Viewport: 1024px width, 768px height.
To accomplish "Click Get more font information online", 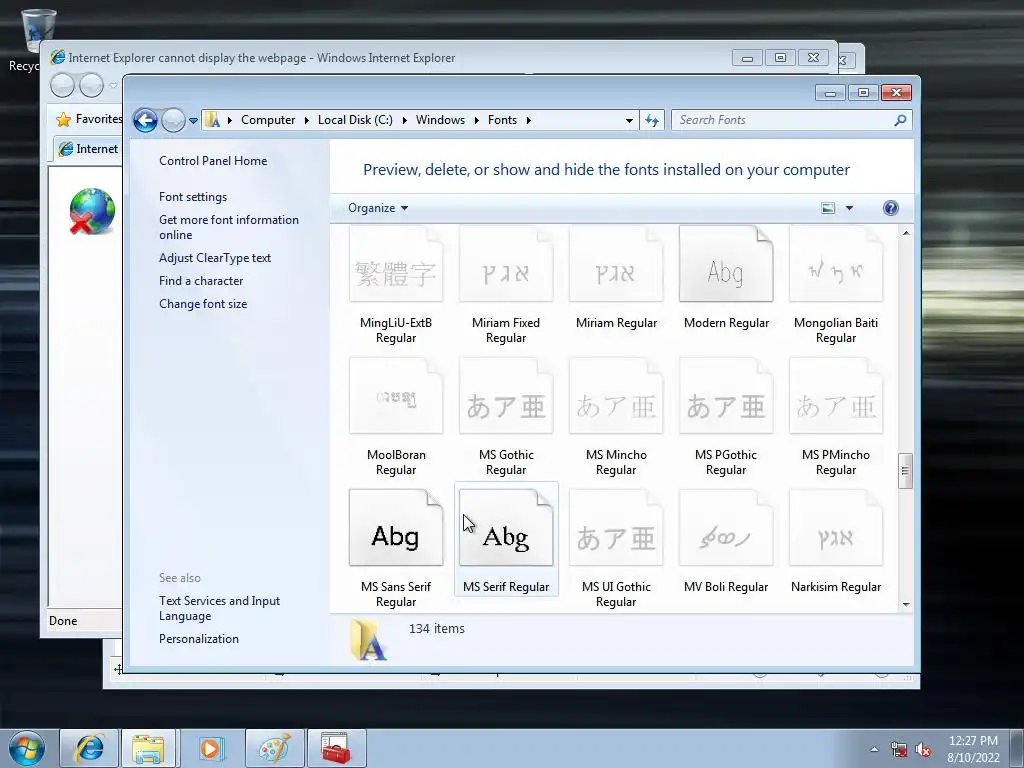I will pos(229,227).
